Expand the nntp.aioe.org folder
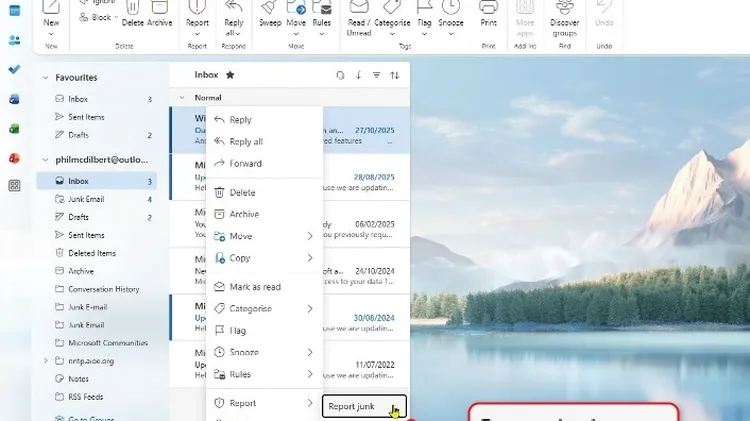The width and height of the screenshot is (750, 421). (45, 361)
